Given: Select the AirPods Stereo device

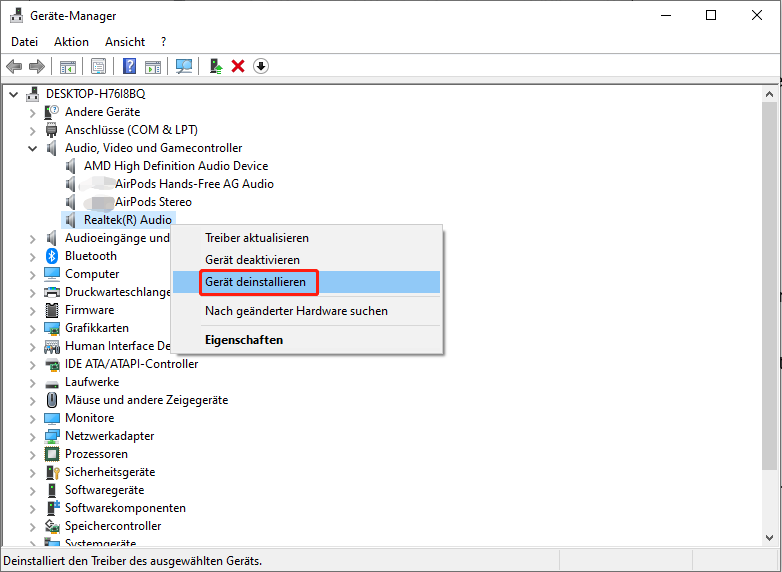Looking at the screenshot, I should (153, 202).
